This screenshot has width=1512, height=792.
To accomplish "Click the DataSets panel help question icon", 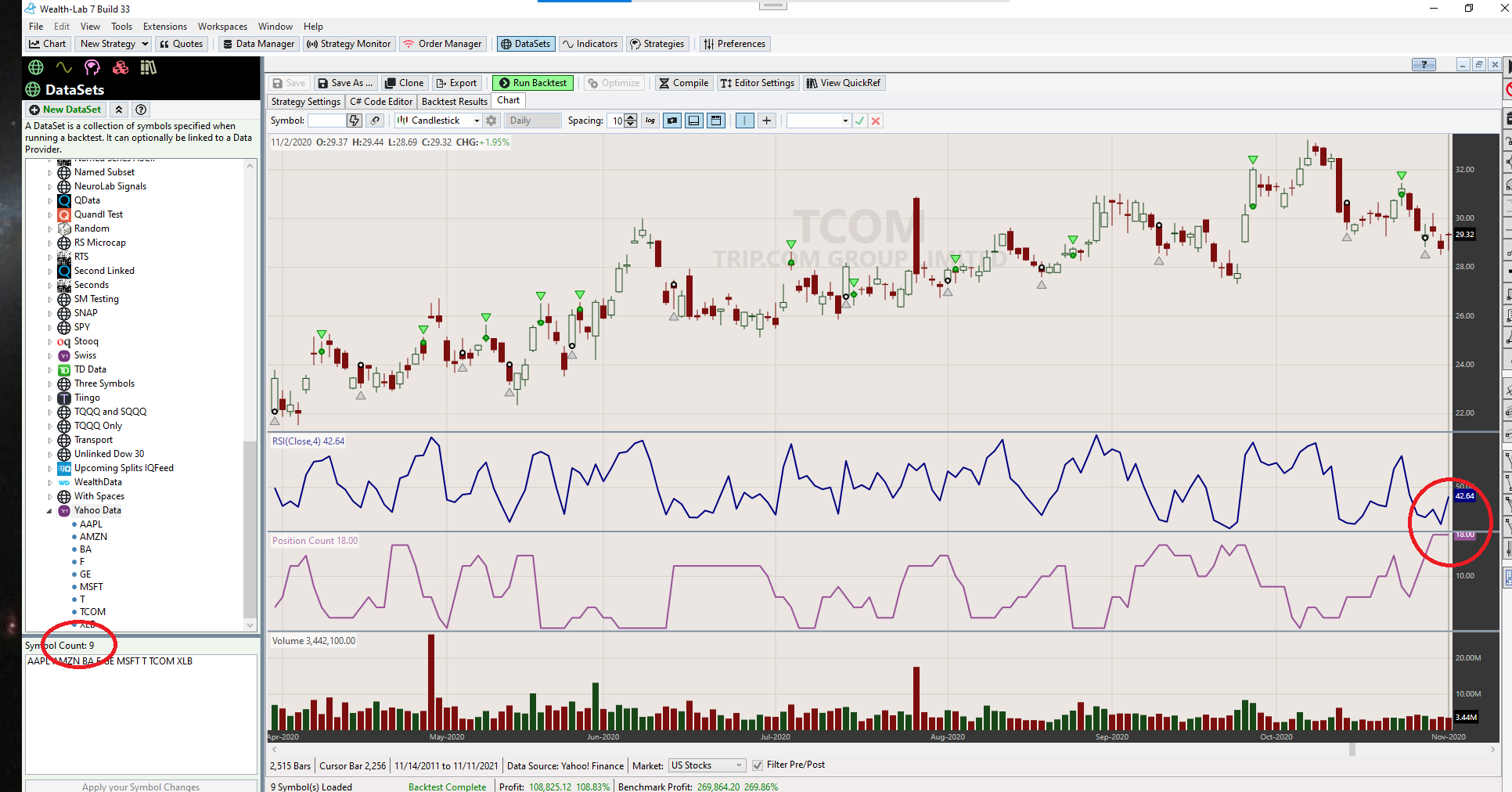I will 141,110.
